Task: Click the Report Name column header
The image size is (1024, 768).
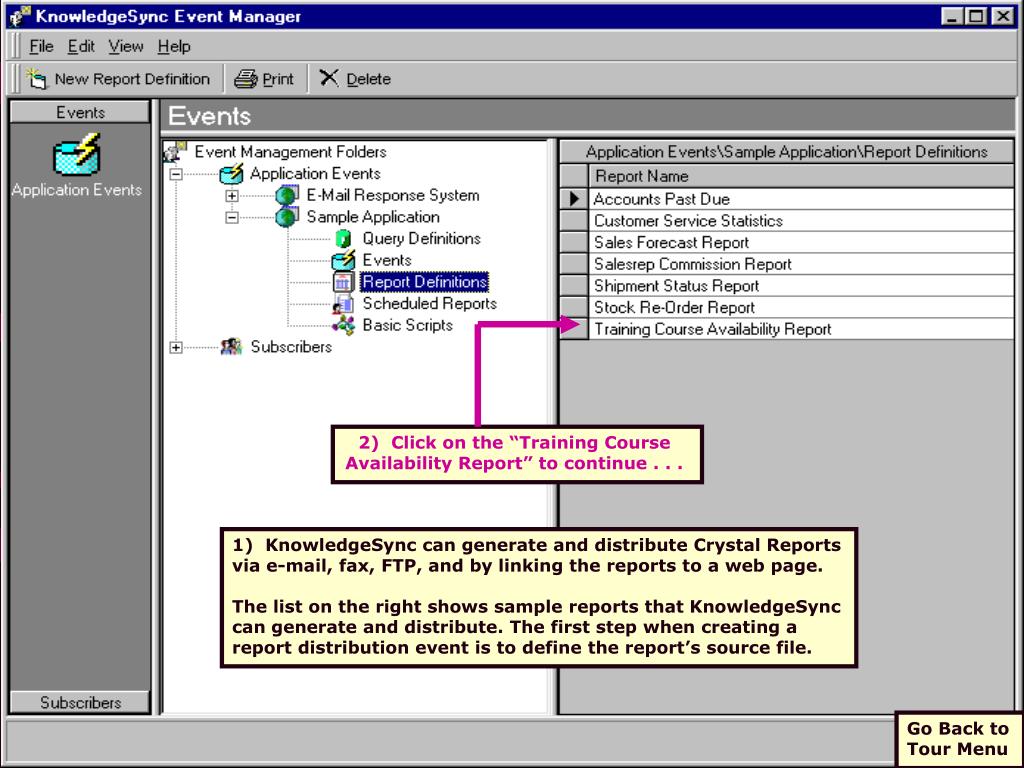Action: tap(801, 176)
